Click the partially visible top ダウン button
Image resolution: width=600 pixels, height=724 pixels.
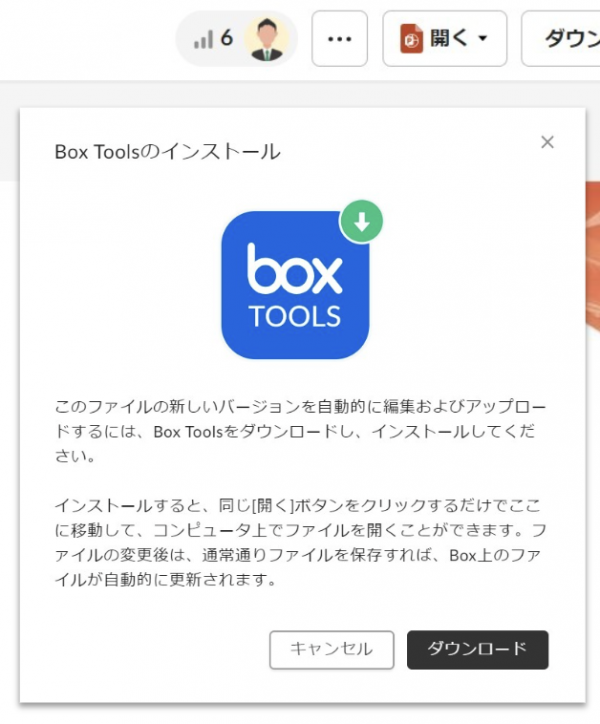[x=561, y=39]
